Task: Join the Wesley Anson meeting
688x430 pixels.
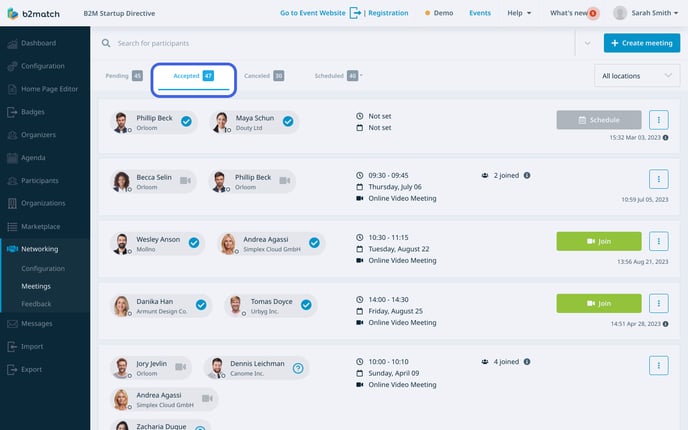Action: pos(598,241)
